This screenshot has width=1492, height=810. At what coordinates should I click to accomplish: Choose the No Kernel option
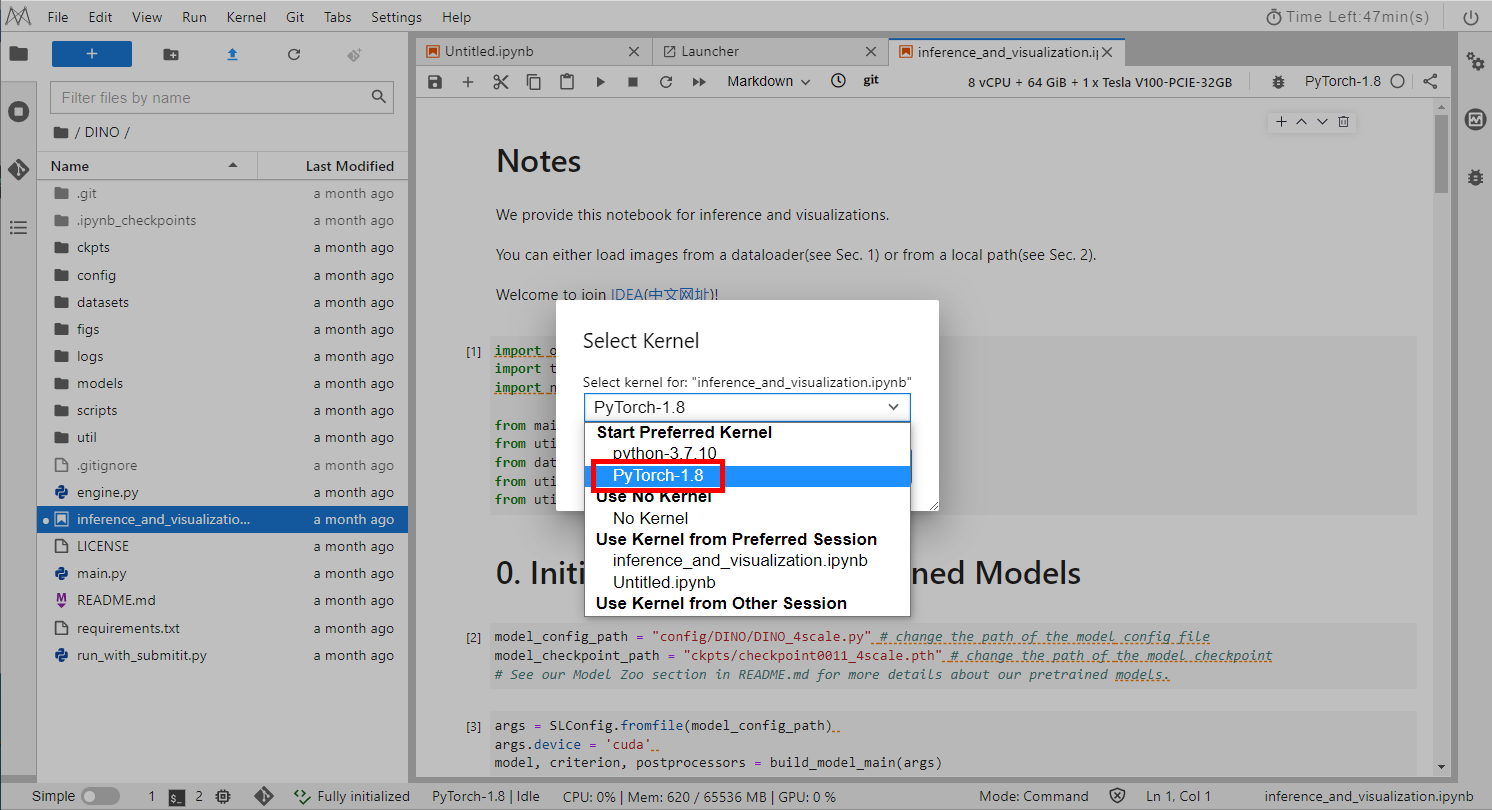click(x=650, y=518)
